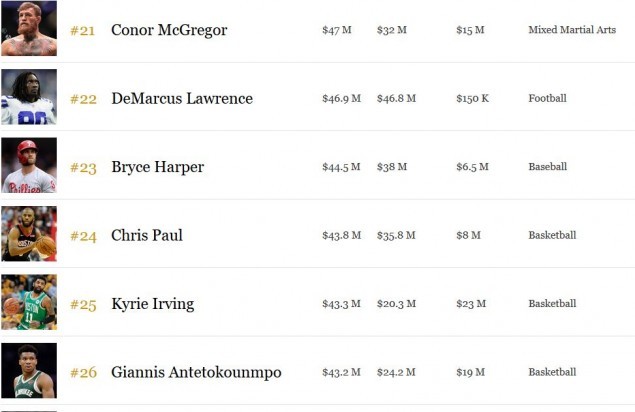Click the #21 rank number
This screenshot has height=412, width=635.
83,31
